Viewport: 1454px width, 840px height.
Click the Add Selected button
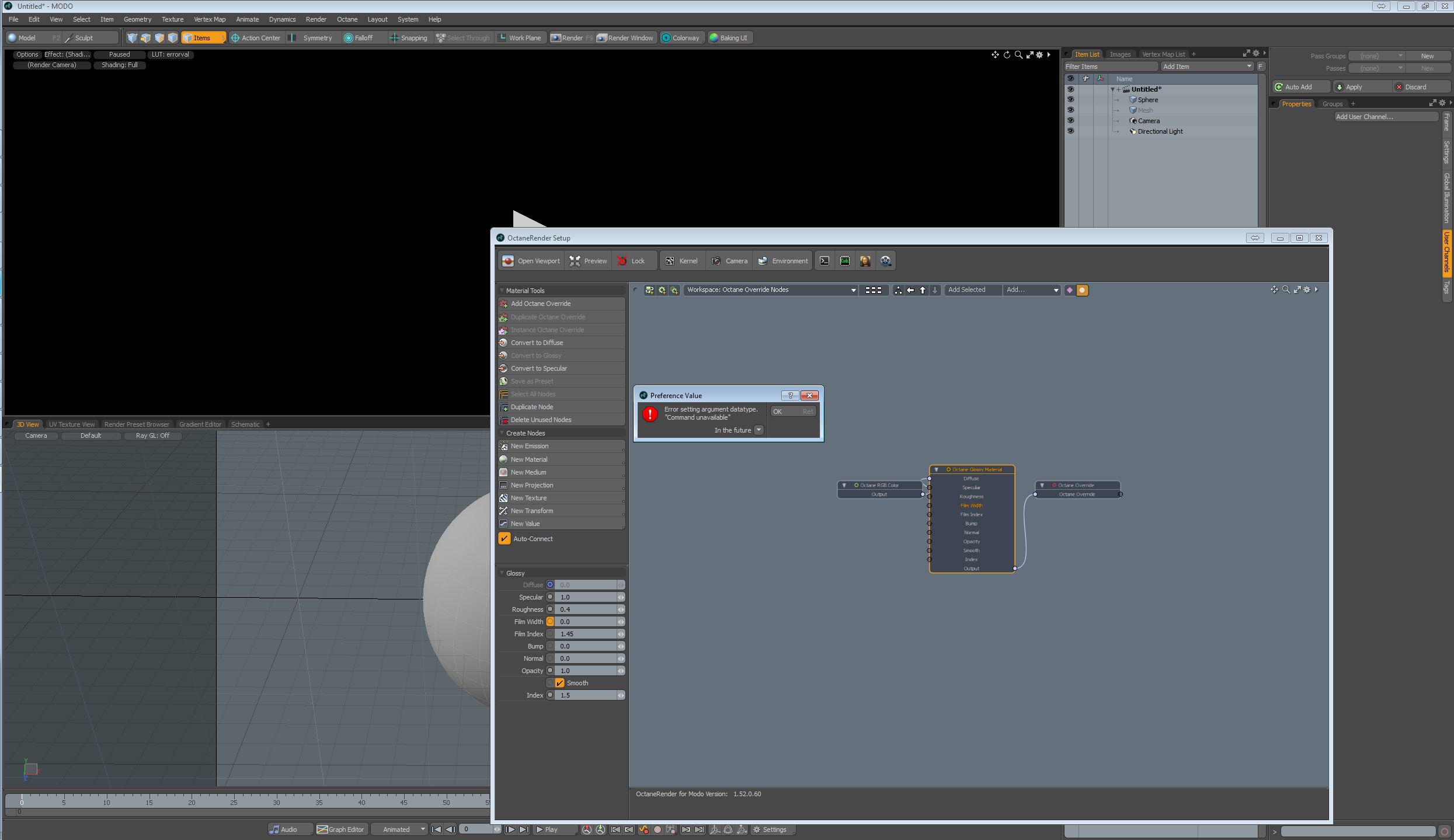(966, 290)
